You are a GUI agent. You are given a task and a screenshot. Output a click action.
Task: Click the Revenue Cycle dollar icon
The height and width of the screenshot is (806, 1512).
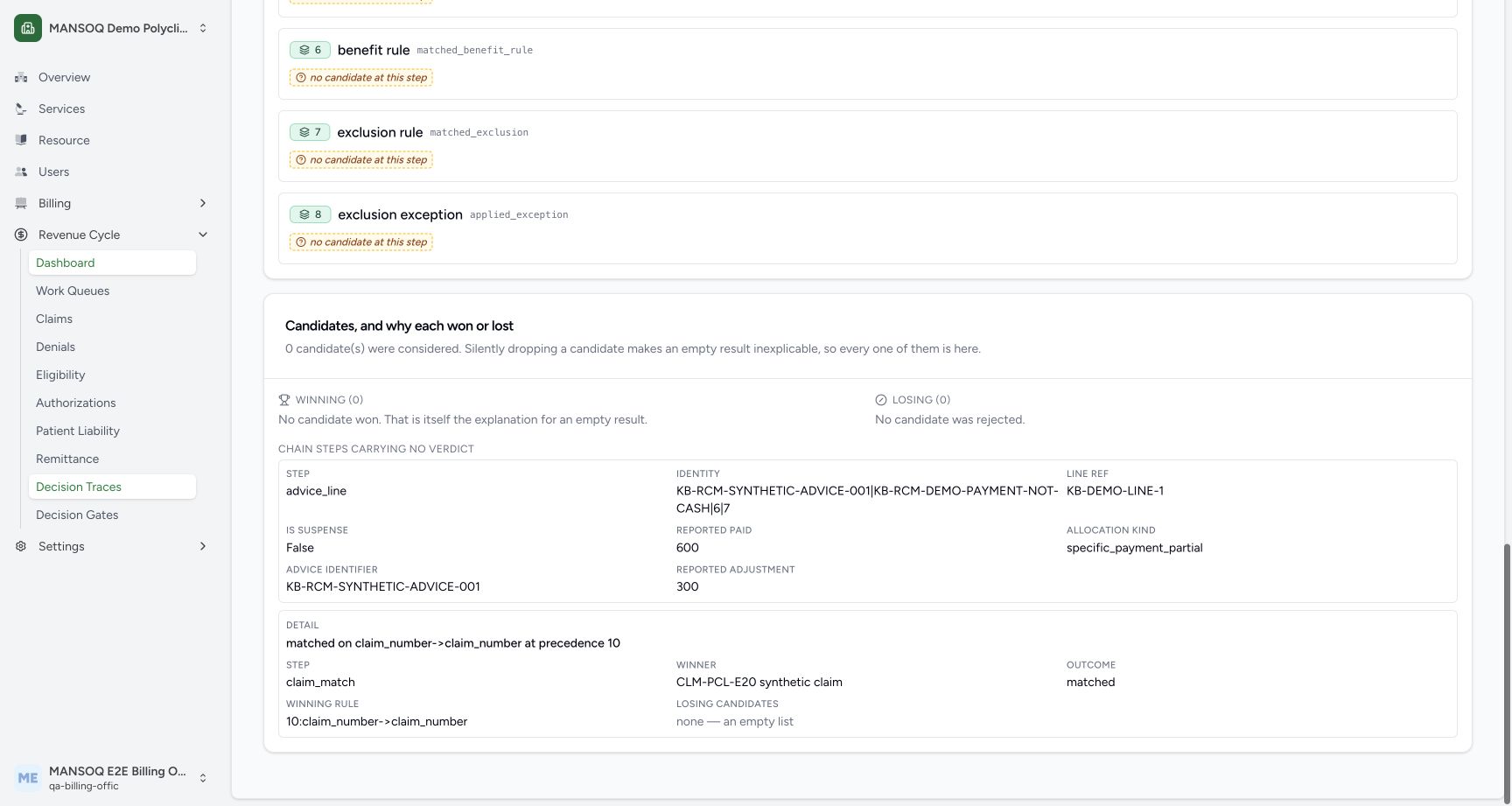coord(21,235)
